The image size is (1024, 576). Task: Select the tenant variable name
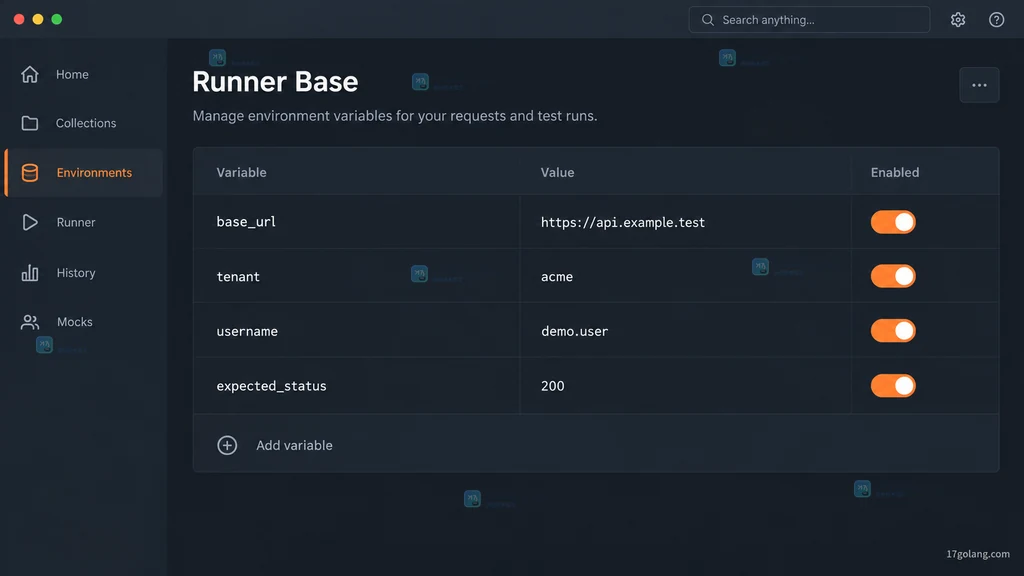coord(238,277)
